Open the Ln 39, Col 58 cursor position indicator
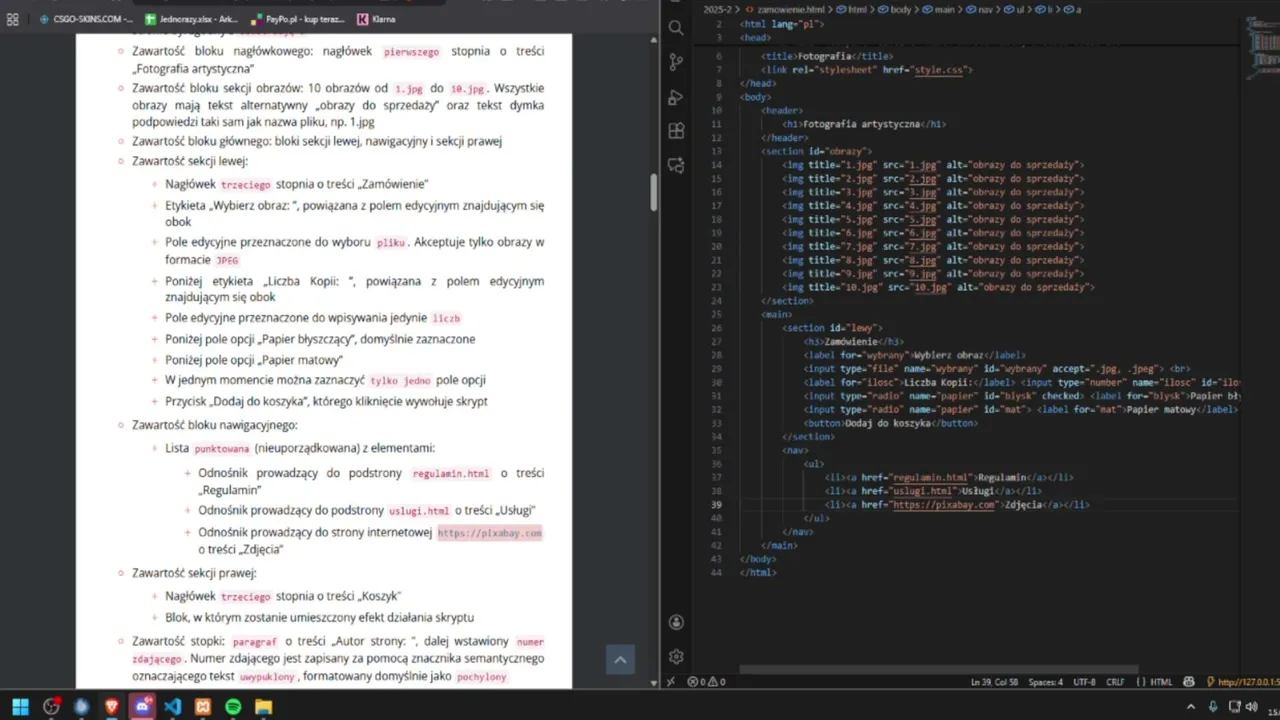This screenshot has height=720, width=1280. tap(994, 682)
